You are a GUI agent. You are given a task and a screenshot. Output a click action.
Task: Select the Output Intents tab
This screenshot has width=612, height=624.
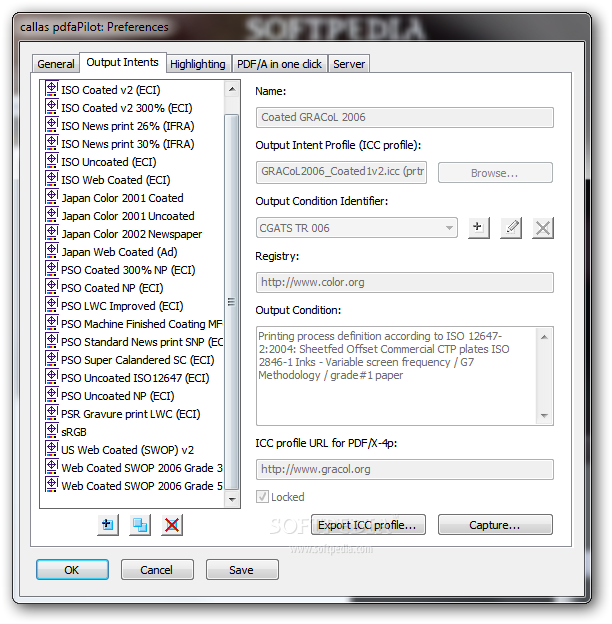[123, 62]
